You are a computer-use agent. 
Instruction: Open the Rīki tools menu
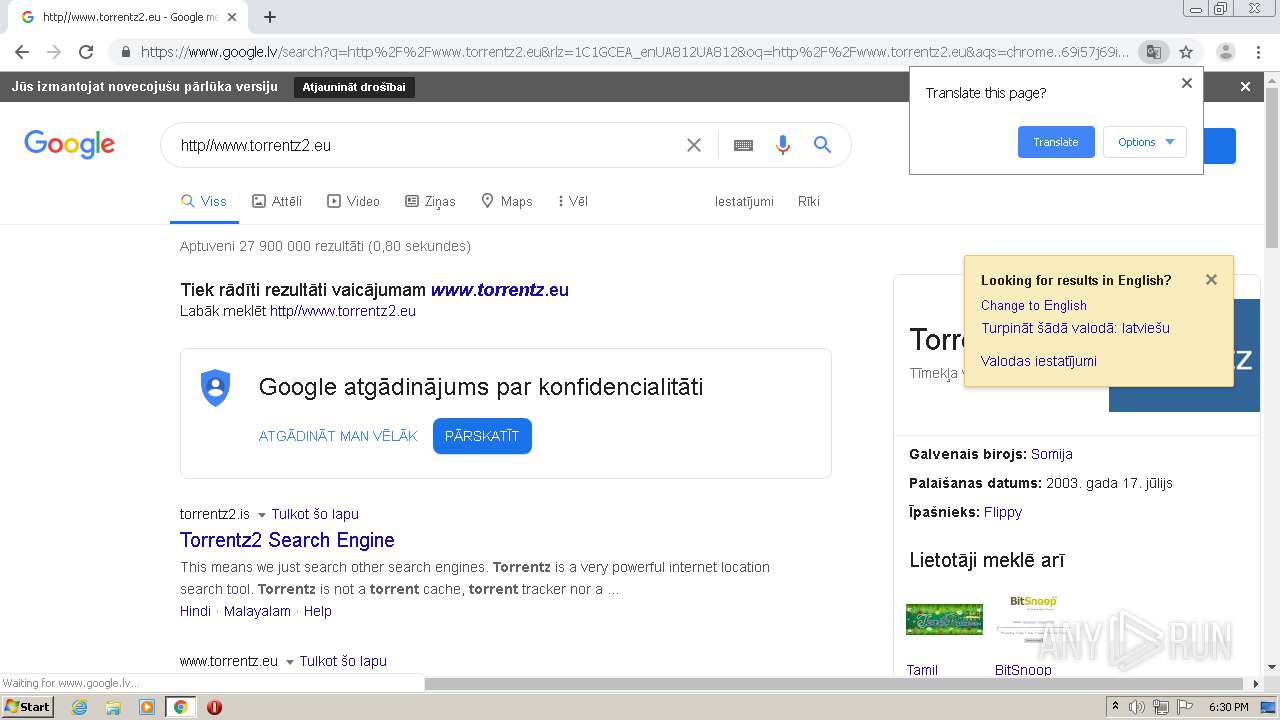coord(809,201)
